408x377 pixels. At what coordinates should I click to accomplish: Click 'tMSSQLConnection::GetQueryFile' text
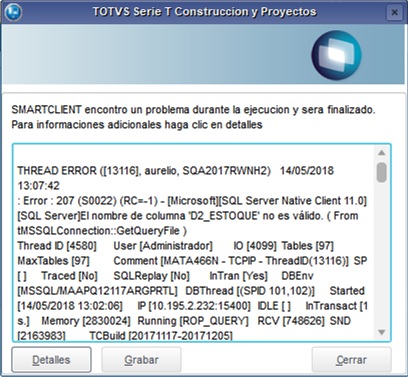tap(98, 231)
